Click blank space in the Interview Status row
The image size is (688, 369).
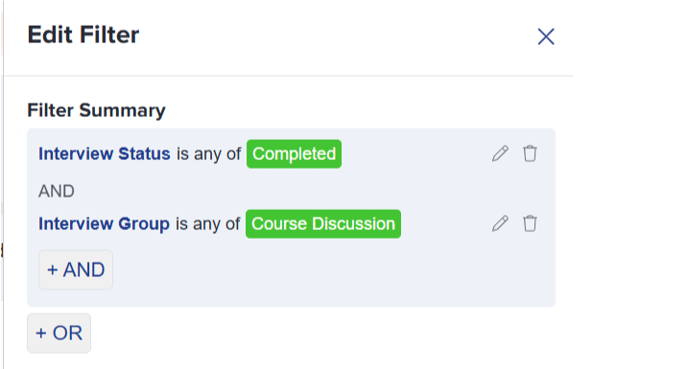415,154
